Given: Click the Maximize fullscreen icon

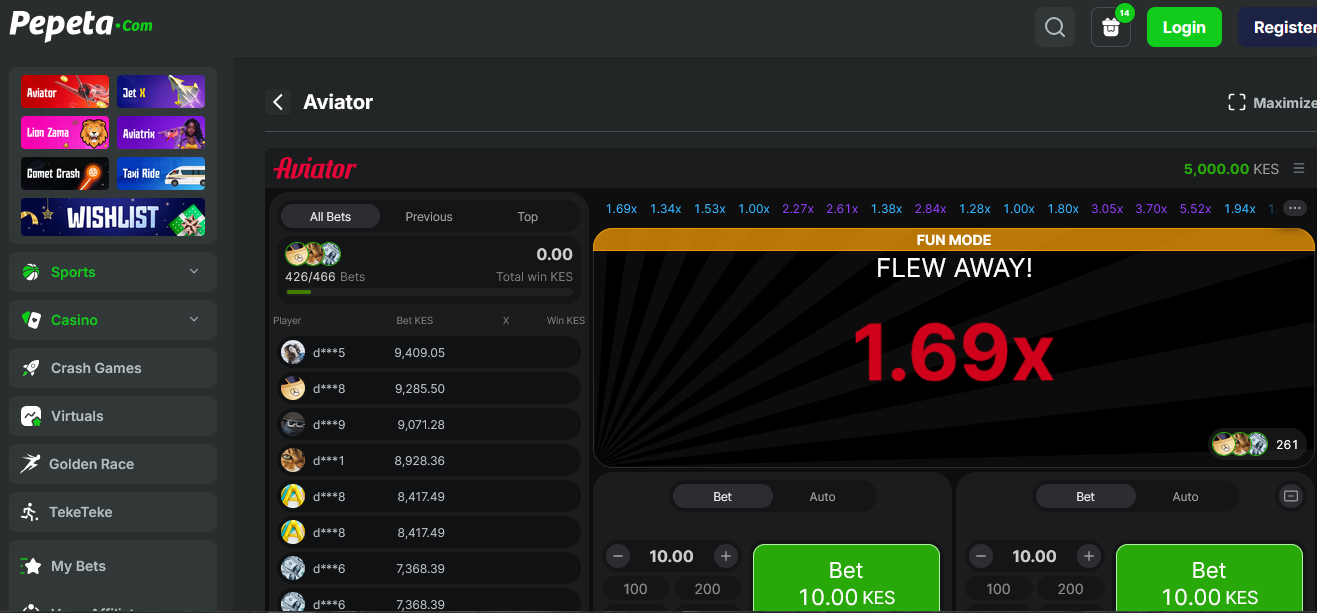Looking at the screenshot, I should [1237, 102].
